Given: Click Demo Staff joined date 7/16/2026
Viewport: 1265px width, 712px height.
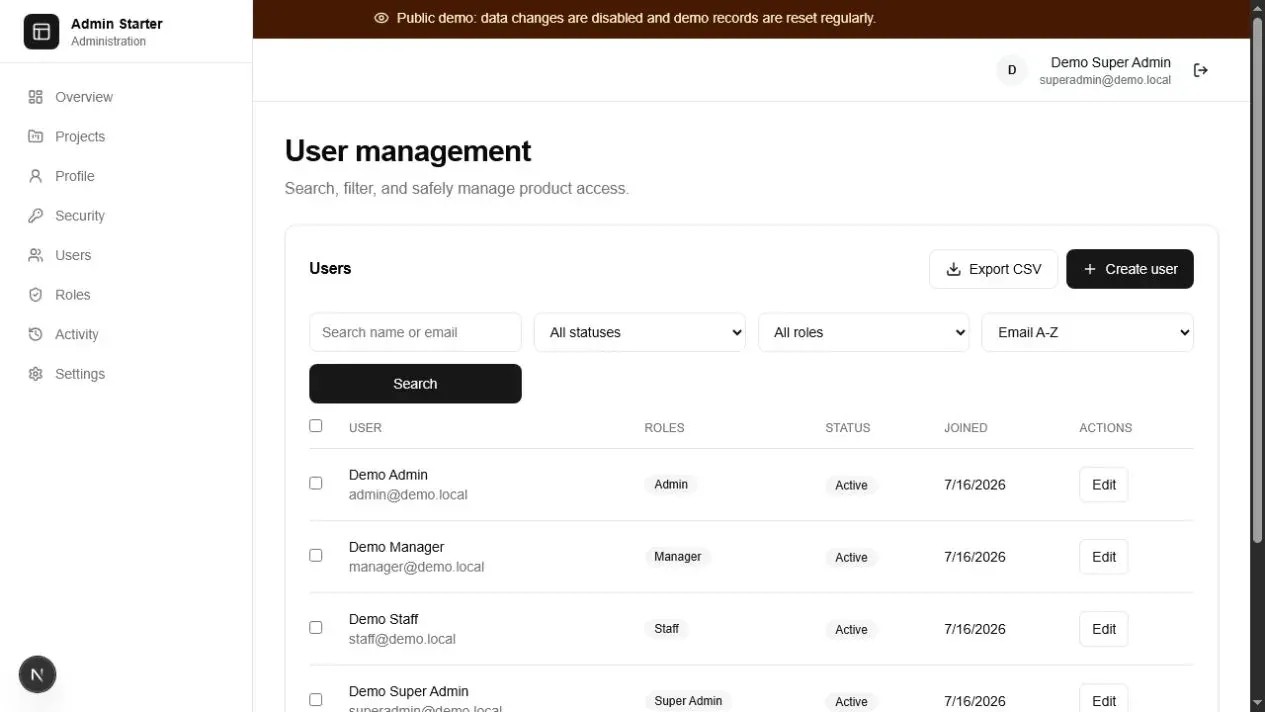Looking at the screenshot, I should click(975, 629).
